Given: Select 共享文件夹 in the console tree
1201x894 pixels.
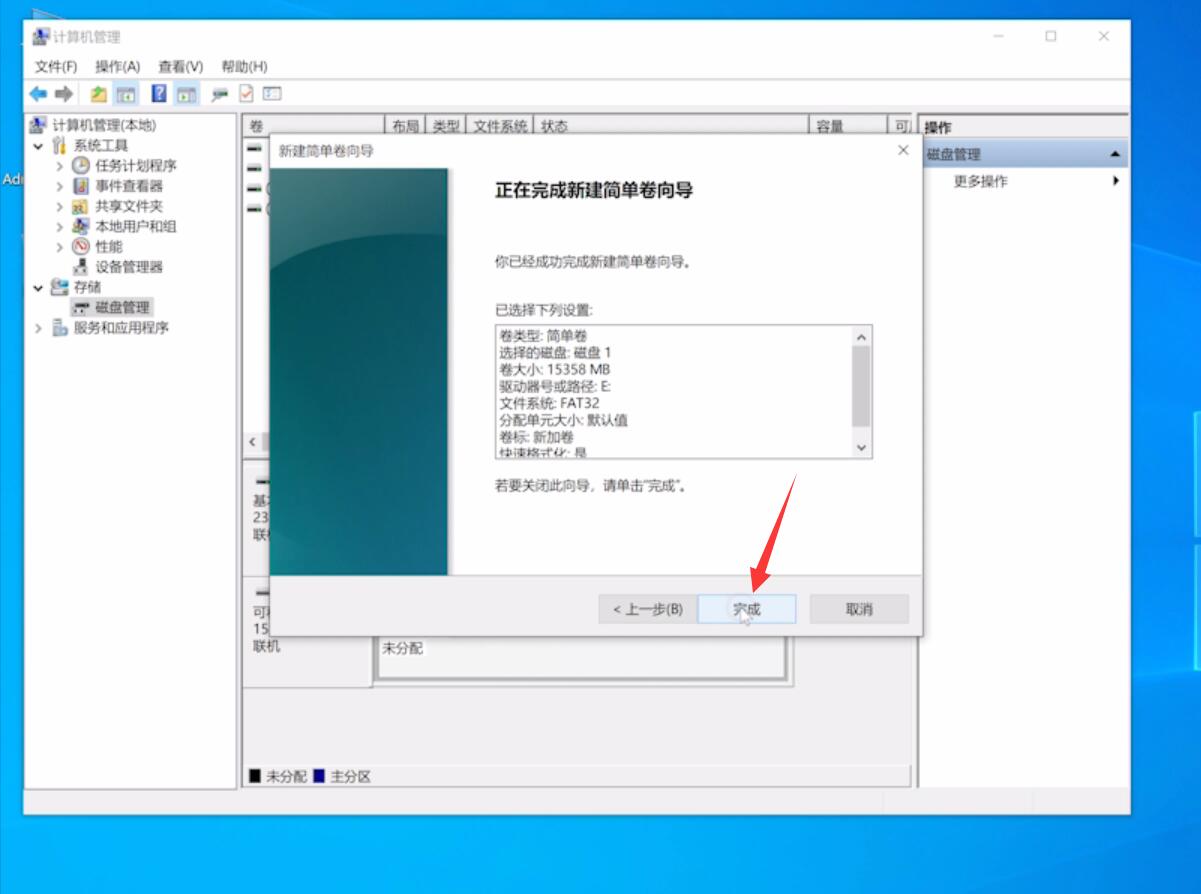Looking at the screenshot, I should 129,206.
